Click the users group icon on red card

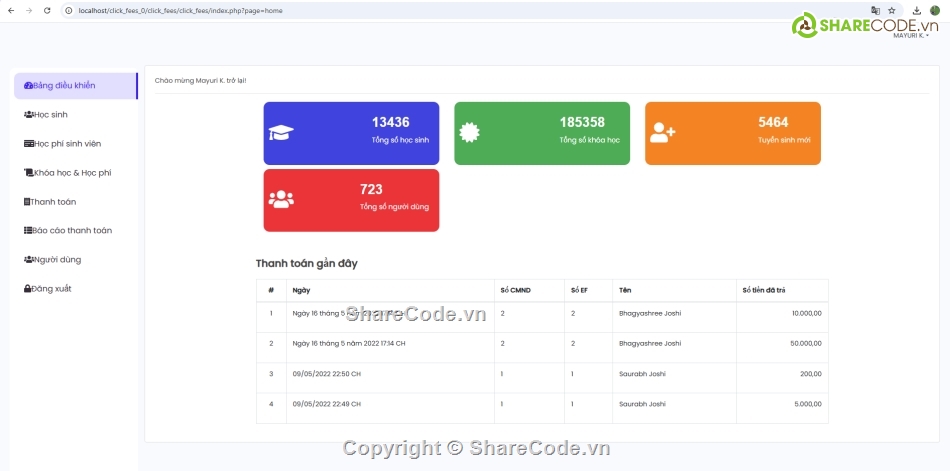(x=281, y=199)
